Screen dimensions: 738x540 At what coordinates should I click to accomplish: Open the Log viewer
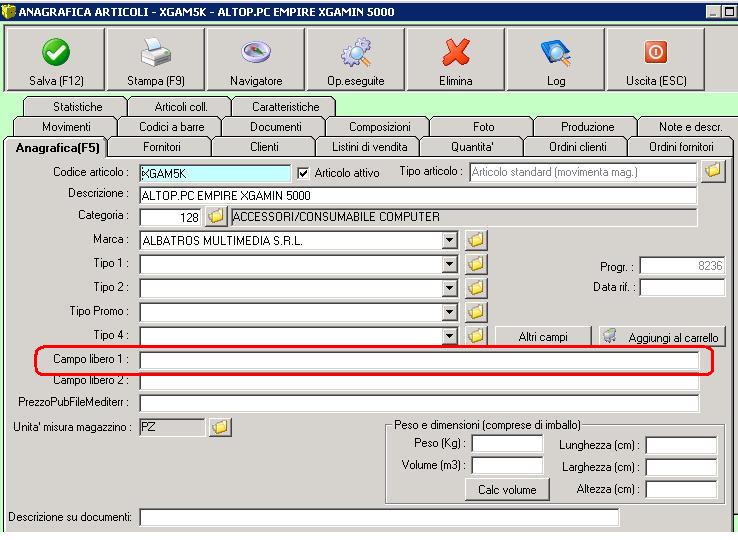pos(556,59)
